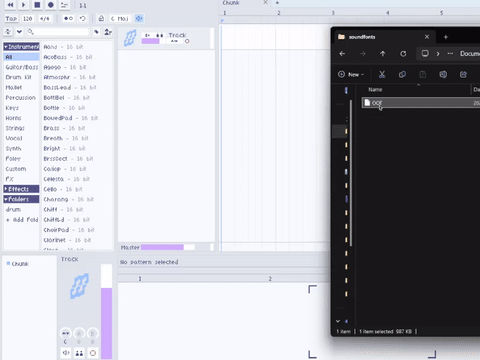Open the drum folder entry
The image size is (480, 360).
(x=21, y=210)
